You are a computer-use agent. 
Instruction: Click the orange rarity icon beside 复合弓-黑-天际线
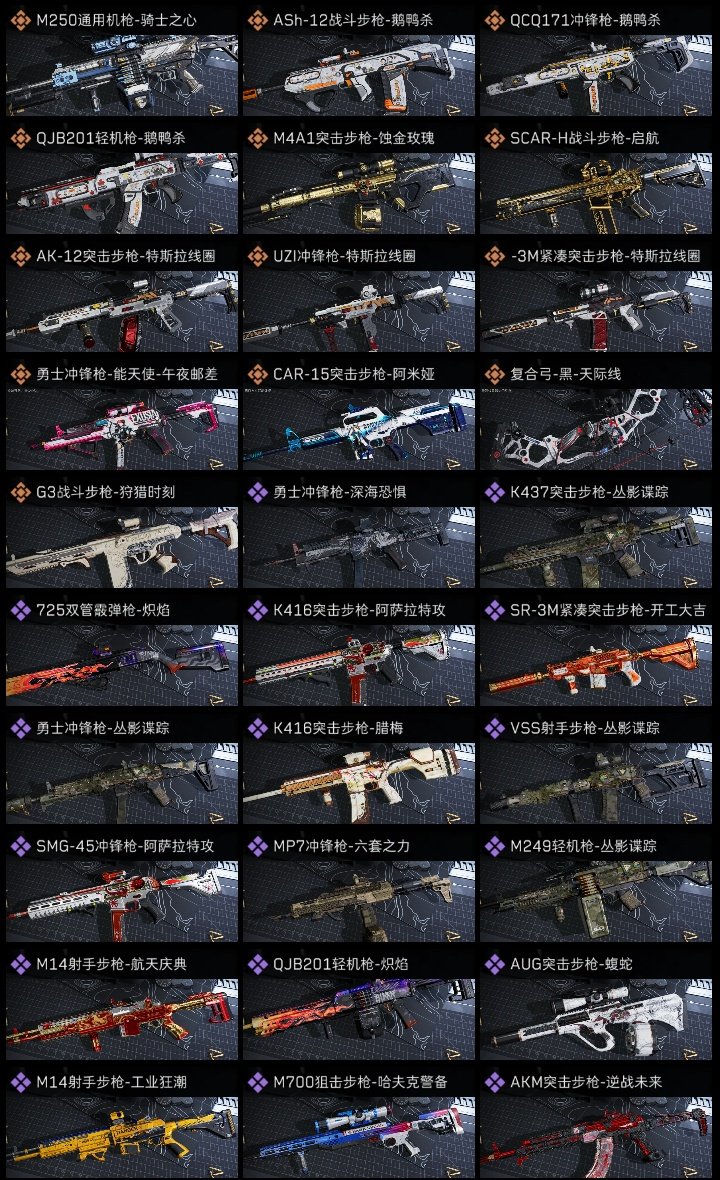[x=494, y=374]
